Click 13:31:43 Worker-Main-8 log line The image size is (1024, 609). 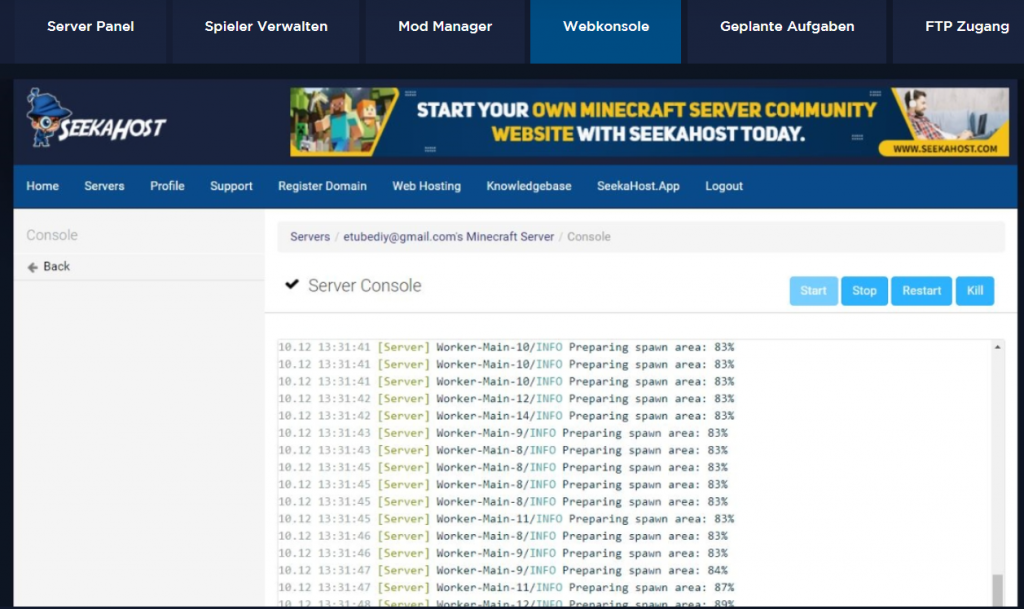coord(503,450)
